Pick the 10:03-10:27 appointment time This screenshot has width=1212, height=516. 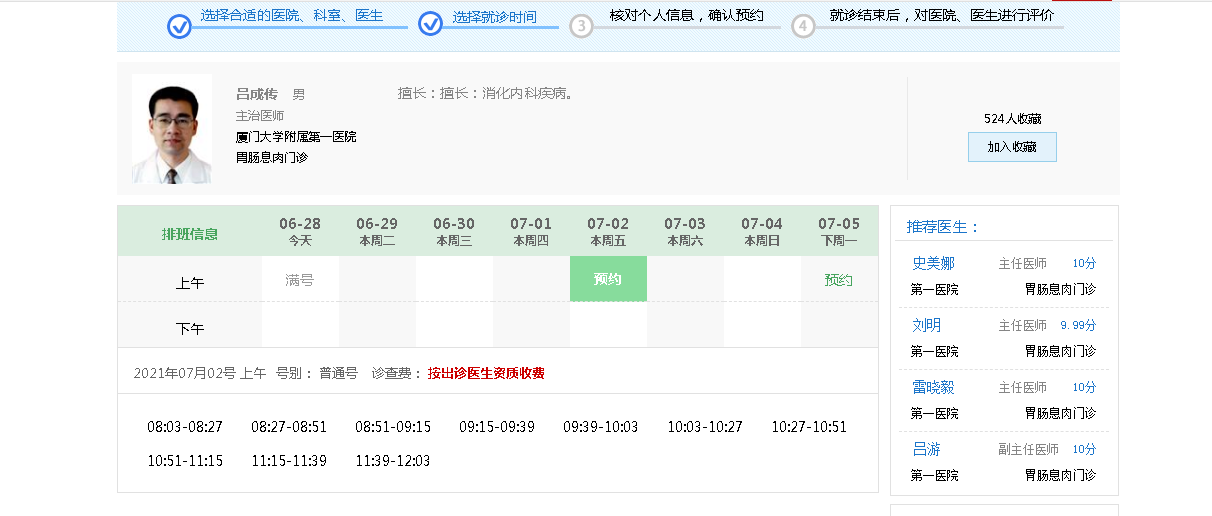[705, 427]
